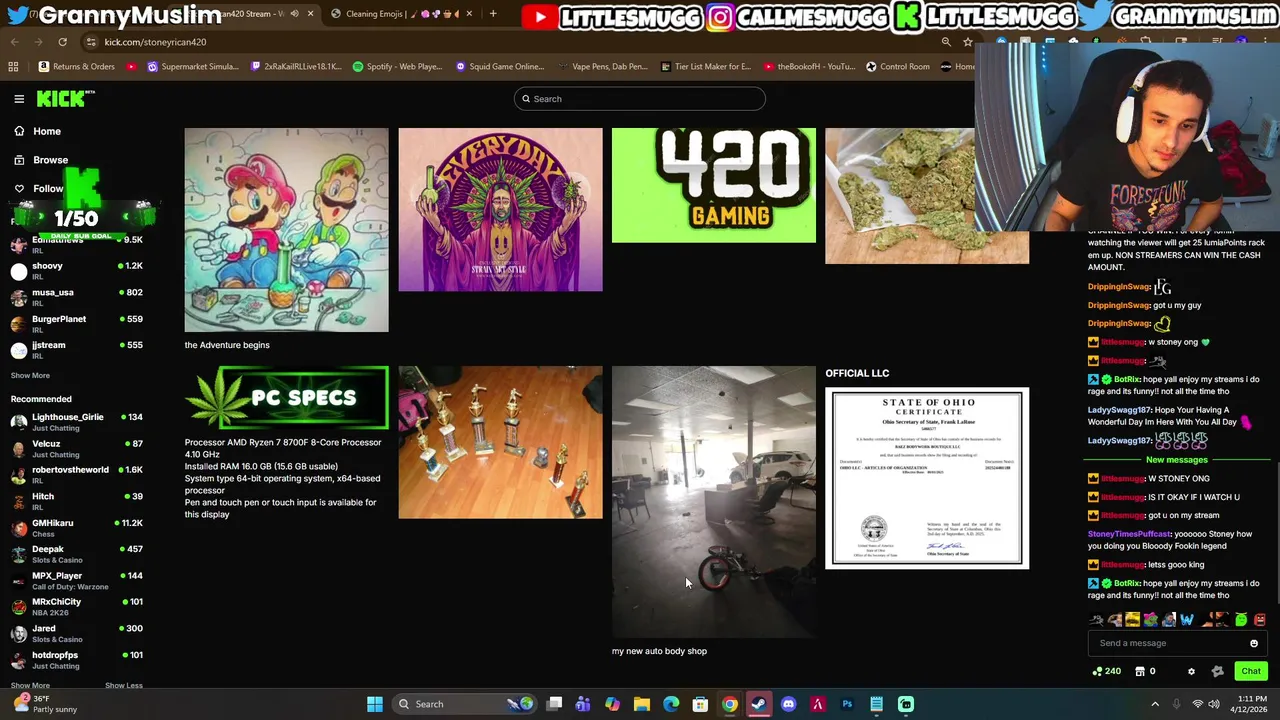
Task: Open Microsoft Edge from the taskbar
Action: click(671, 704)
